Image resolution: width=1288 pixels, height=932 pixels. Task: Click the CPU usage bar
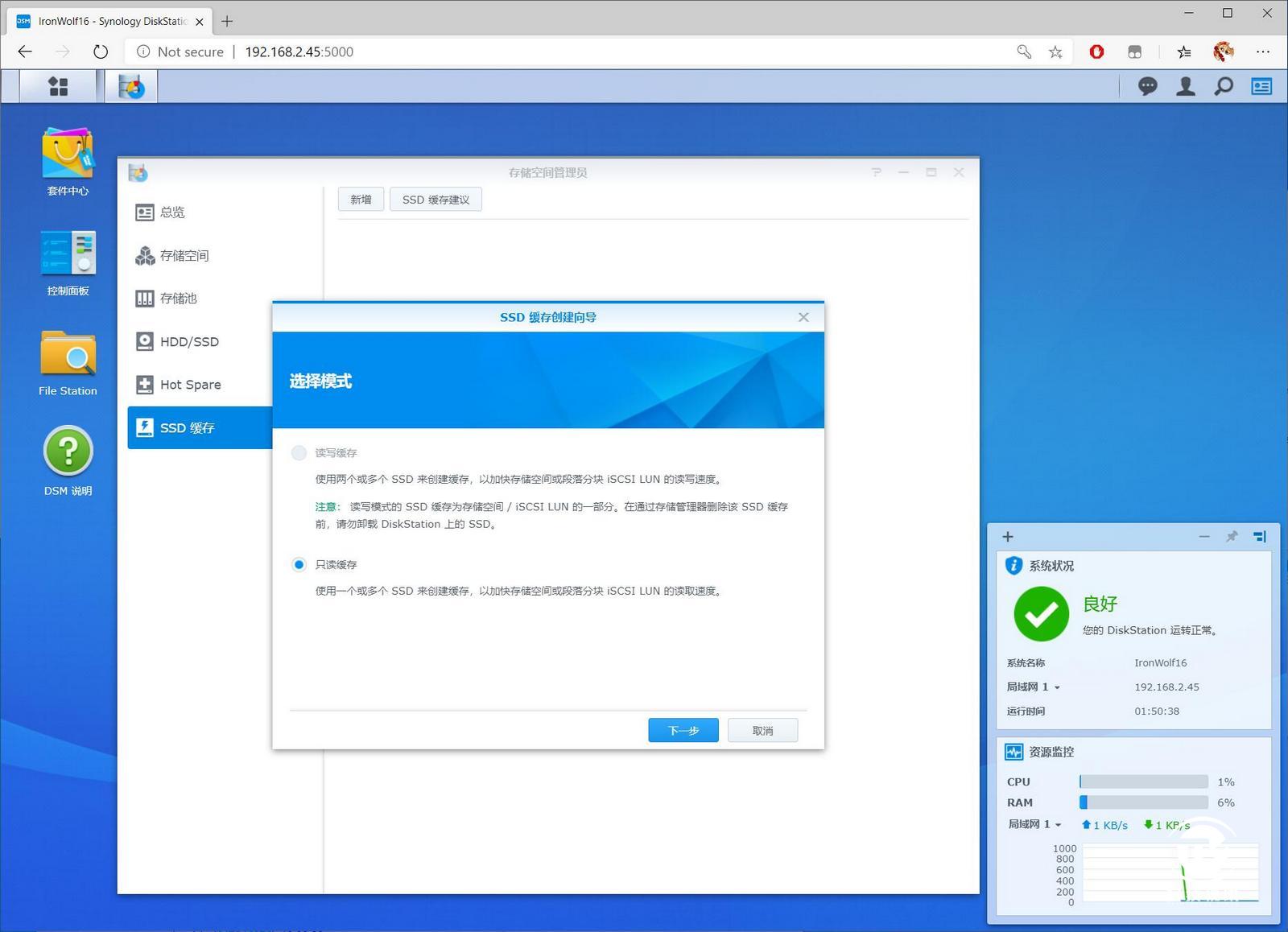pos(1143,781)
